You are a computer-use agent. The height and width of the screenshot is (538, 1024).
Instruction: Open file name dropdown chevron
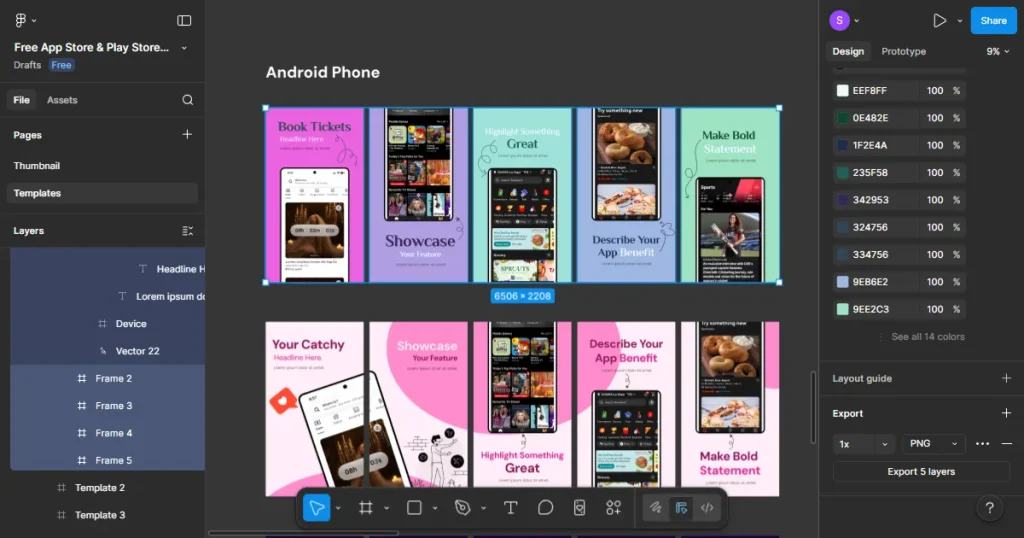pos(184,48)
